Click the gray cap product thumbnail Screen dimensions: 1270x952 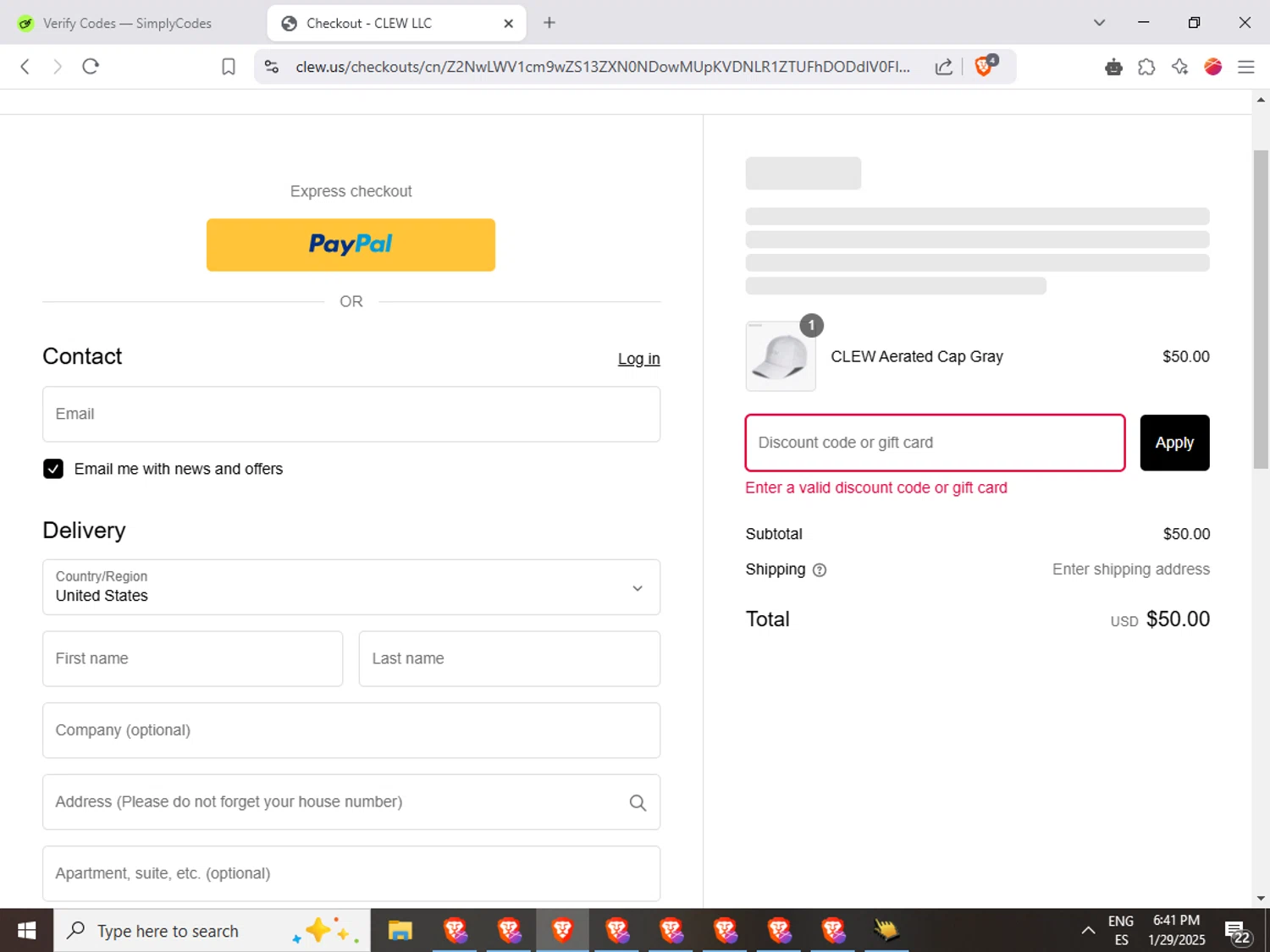pyautogui.click(x=781, y=356)
